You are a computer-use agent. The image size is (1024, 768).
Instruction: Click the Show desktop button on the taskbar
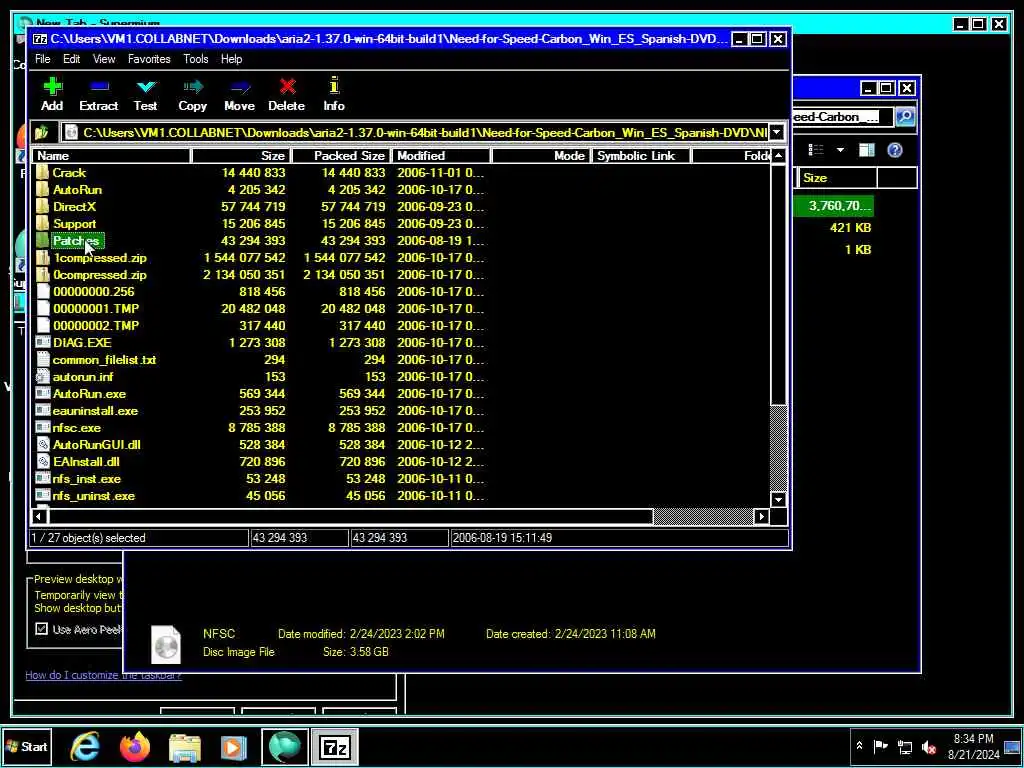[x=1013, y=747]
